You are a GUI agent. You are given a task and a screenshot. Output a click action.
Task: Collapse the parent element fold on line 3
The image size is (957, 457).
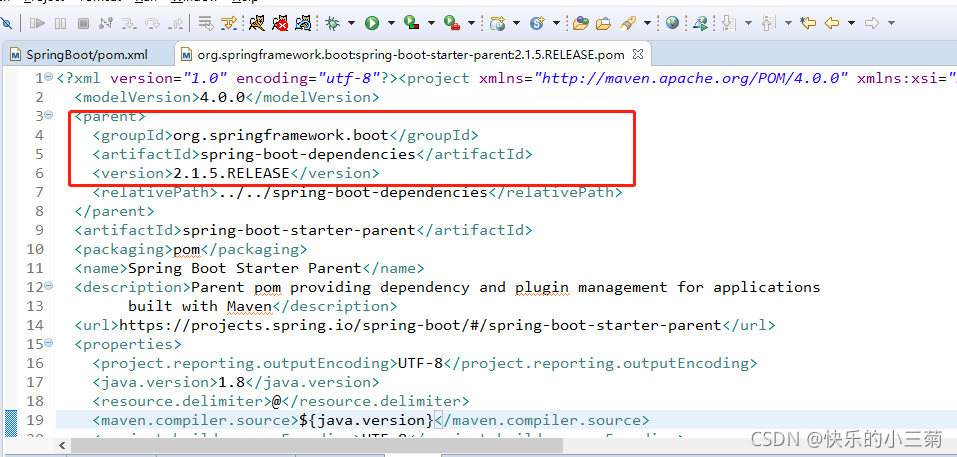coord(49,115)
